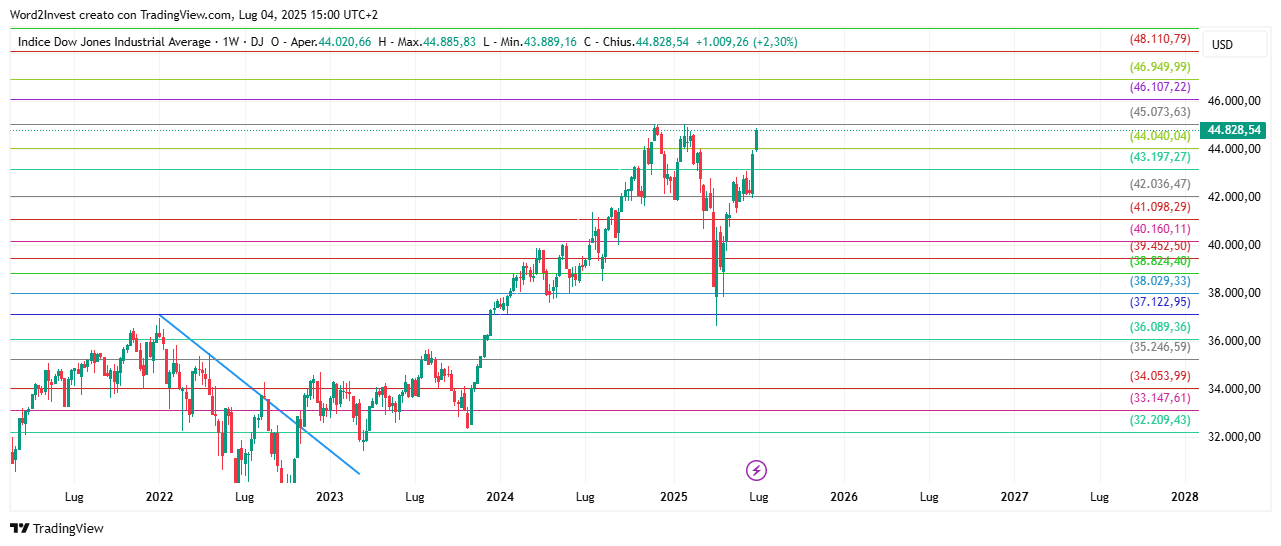This screenshot has height=546, width=1281.
Task: Click the current price tag 44.828,54
Action: pos(1235,130)
